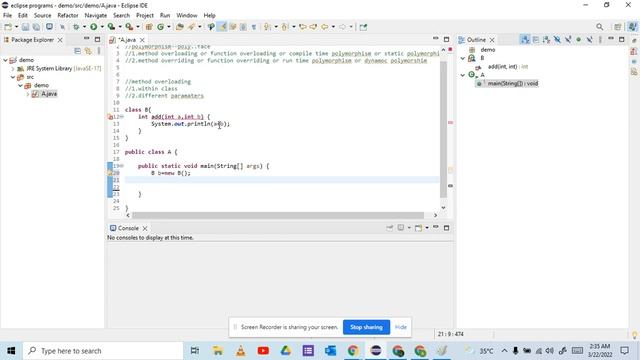Open dropdown arrow beside New Java Class
The image size is (640, 360).
169,27
